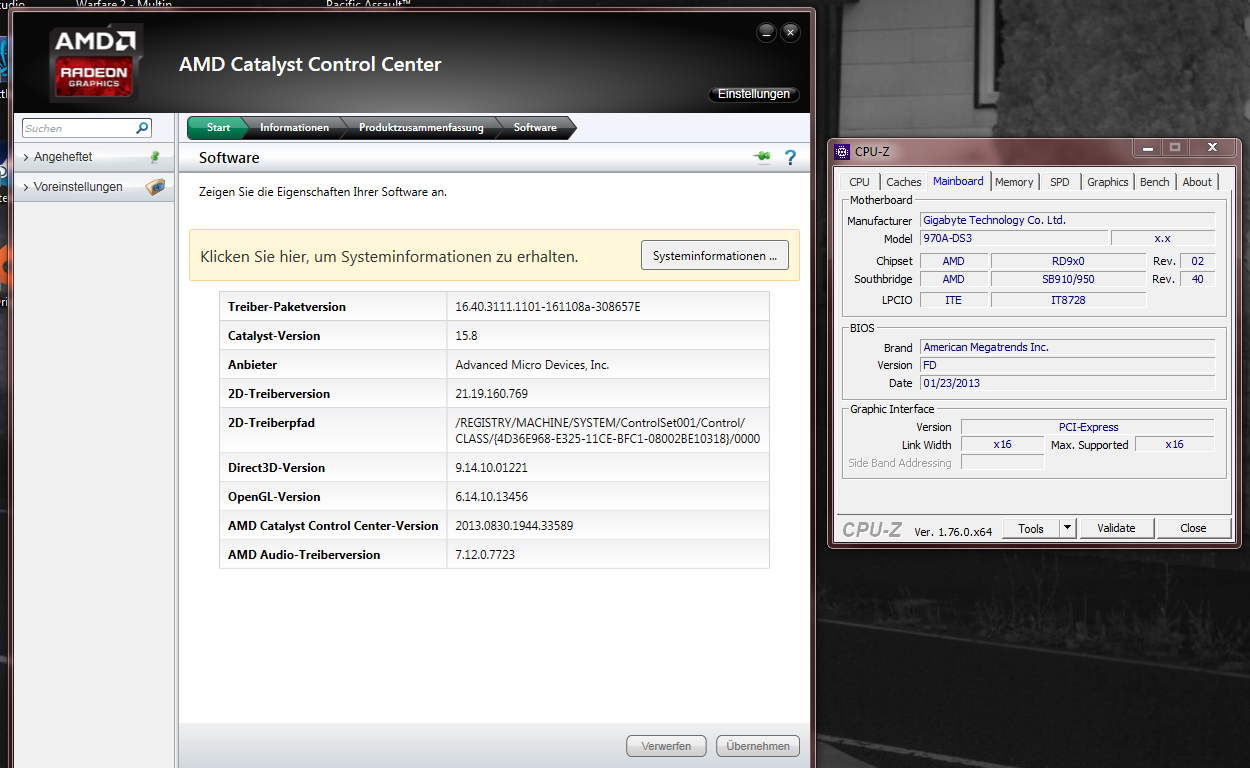Open the Einstellungen menu
The image size is (1250, 768).
[x=754, y=94]
